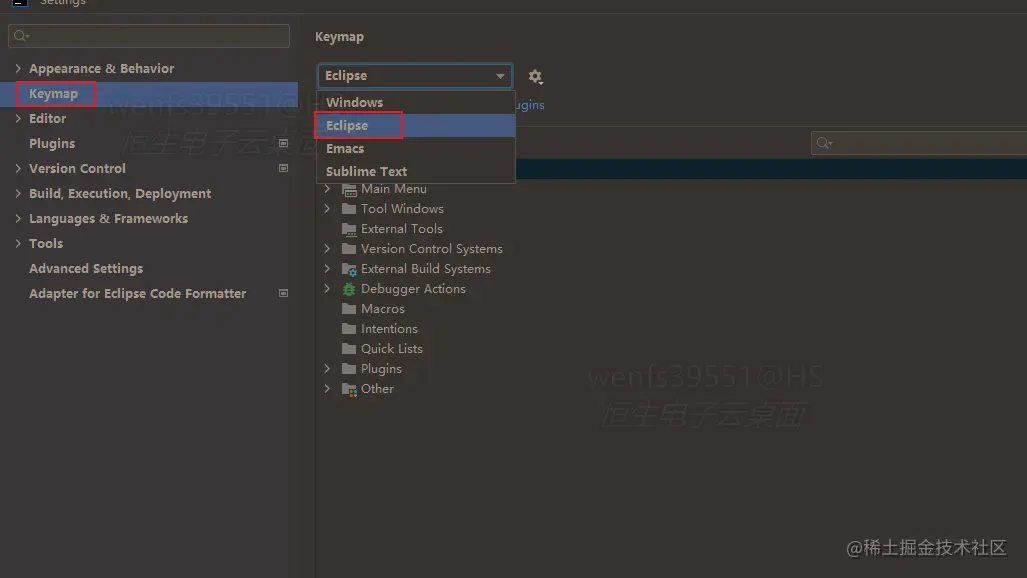This screenshot has width=1027, height=578.
Task: Expand the Version Control Systems keymap node
Action: tap(327, 248)
